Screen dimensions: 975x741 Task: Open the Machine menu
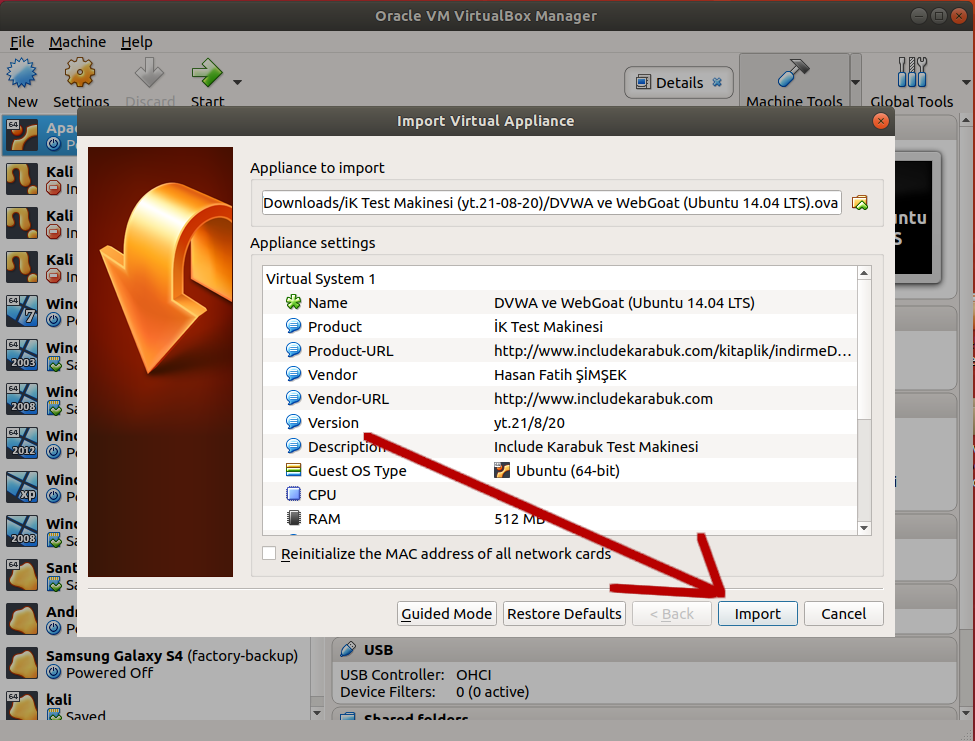[x=78, y=42]
